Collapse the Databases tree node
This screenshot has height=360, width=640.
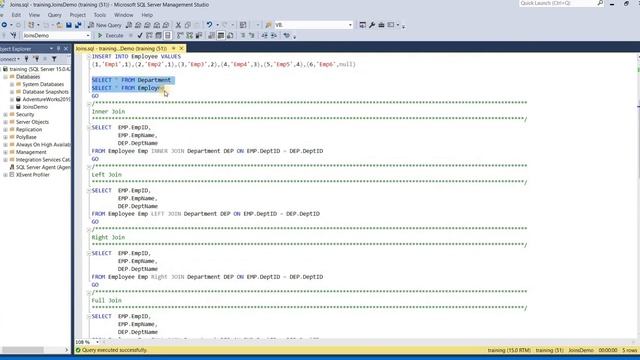[x=5, y=77]
